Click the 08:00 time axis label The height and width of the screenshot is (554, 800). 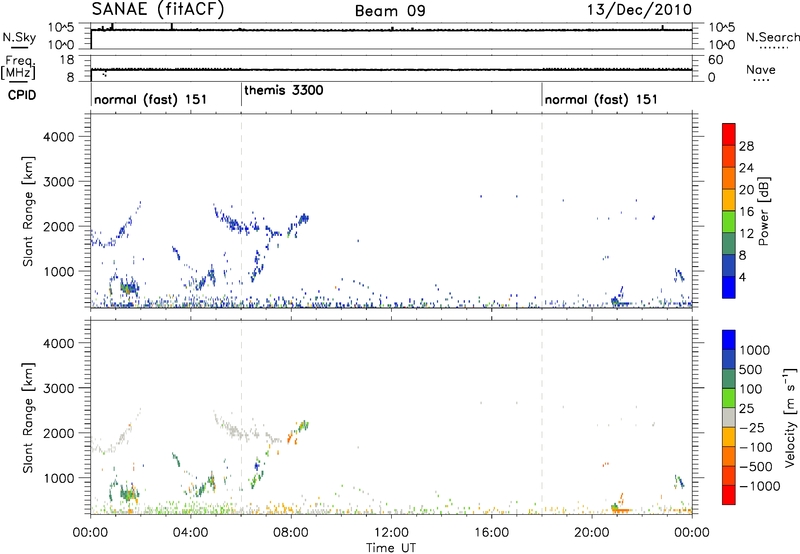click(291, 533)
